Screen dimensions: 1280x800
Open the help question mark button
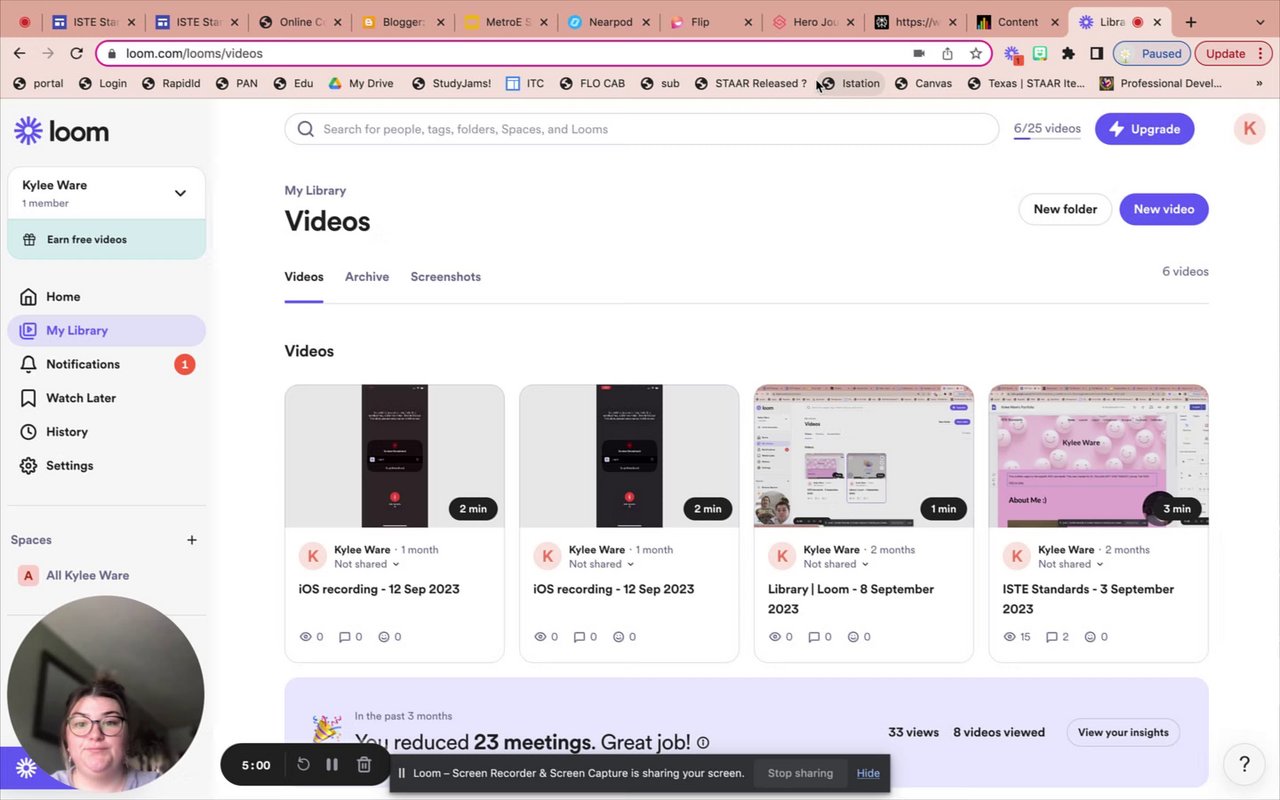1244,764
